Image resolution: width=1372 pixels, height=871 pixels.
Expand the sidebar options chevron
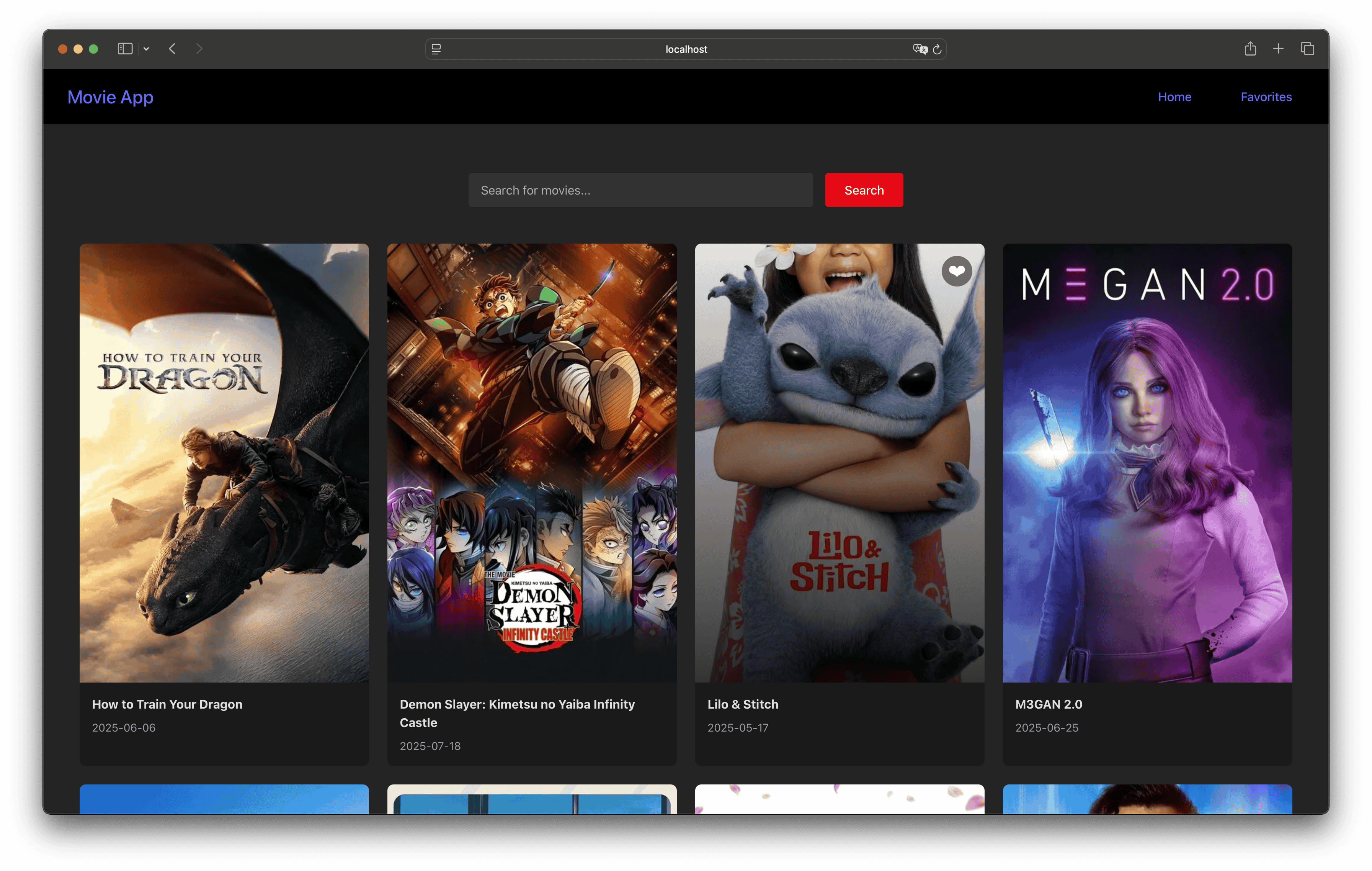(x=147, y=49)
